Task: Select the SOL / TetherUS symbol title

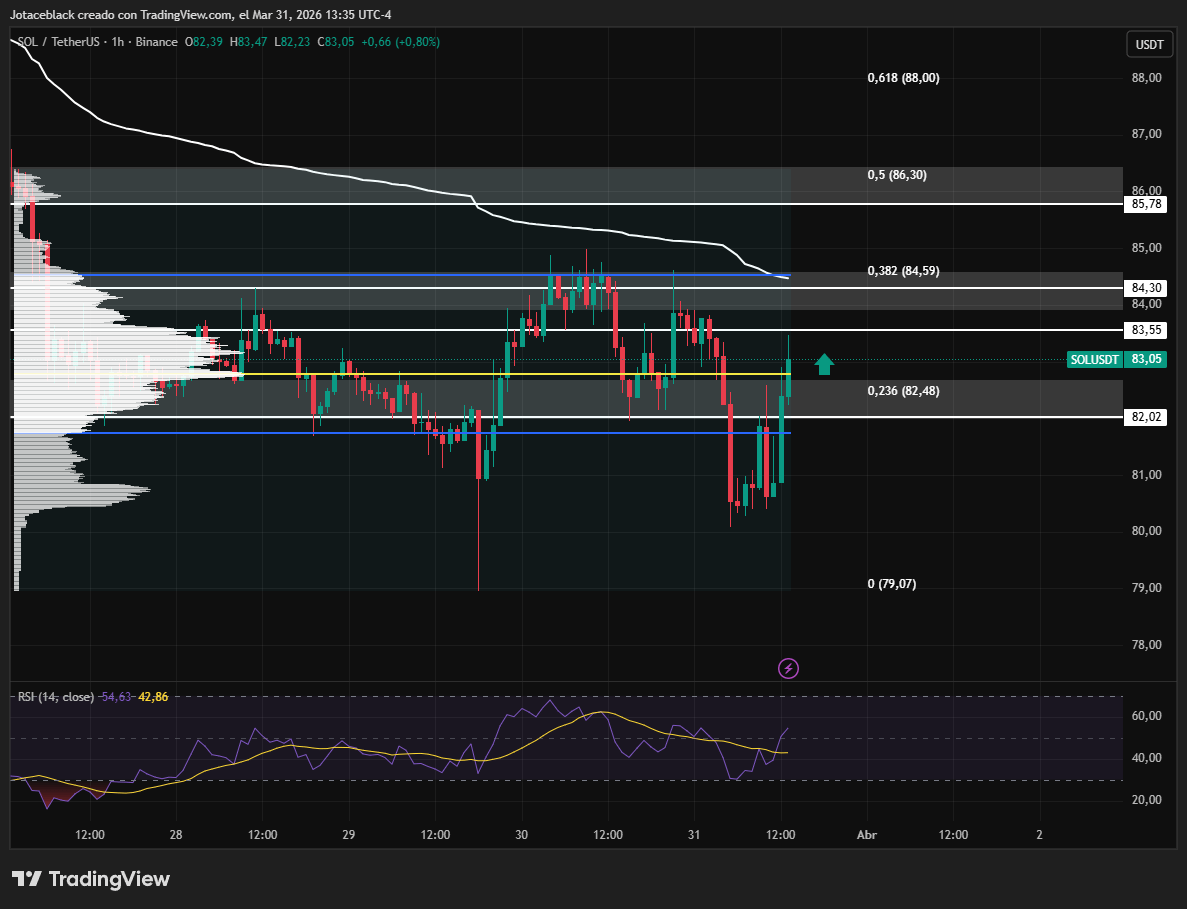Action: click(60, 42)
